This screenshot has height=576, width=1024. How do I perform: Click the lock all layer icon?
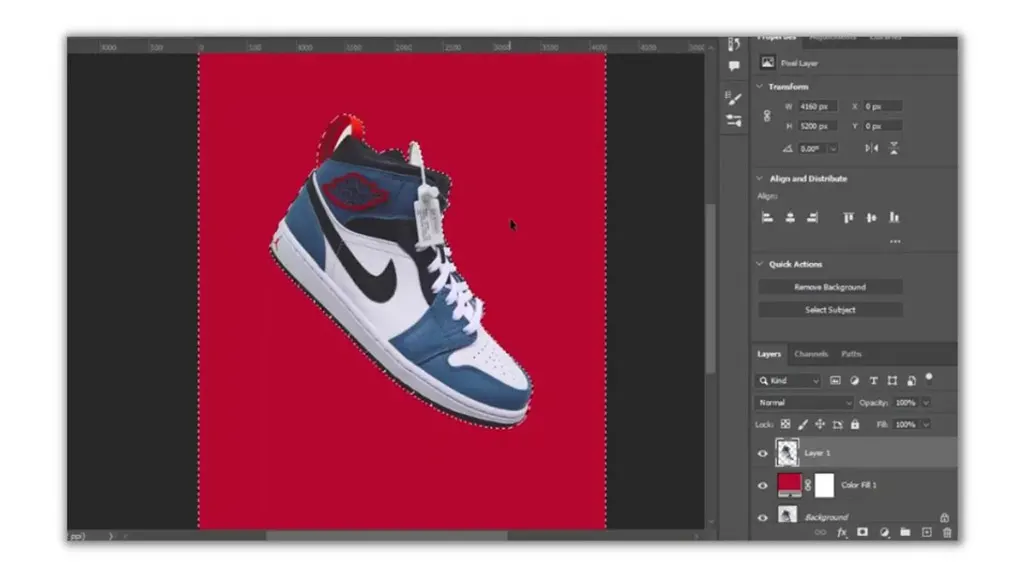click(x=855, y=424)
